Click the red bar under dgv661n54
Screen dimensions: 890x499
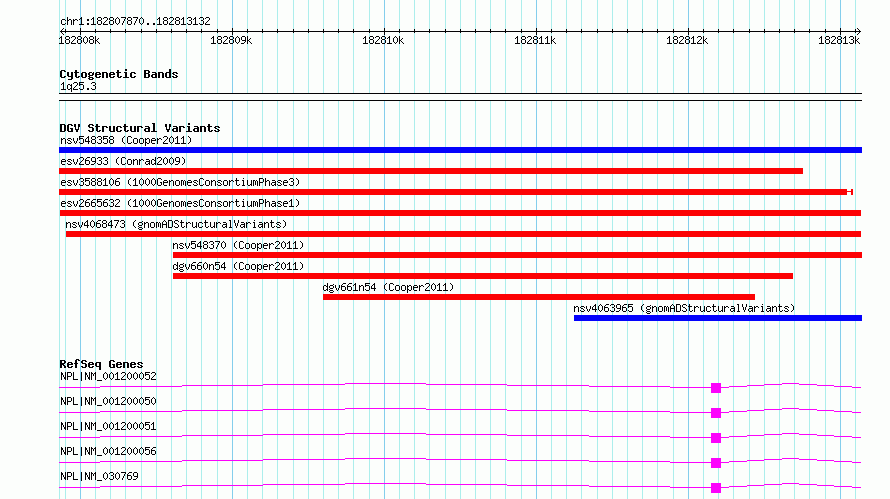(x=539, y=297)
